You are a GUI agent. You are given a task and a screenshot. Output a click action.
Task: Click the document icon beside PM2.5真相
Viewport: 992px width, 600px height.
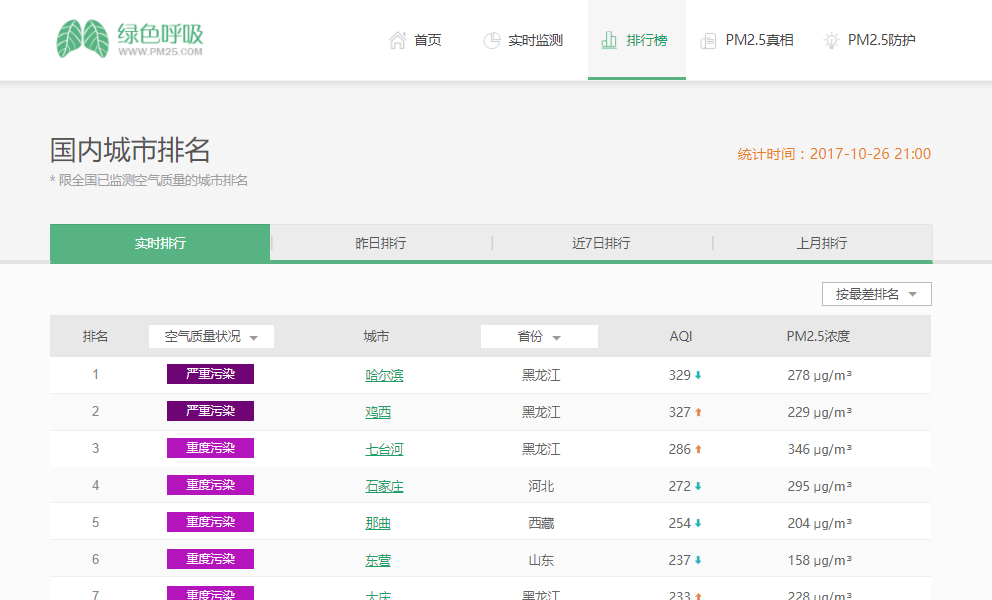(708, 41)
